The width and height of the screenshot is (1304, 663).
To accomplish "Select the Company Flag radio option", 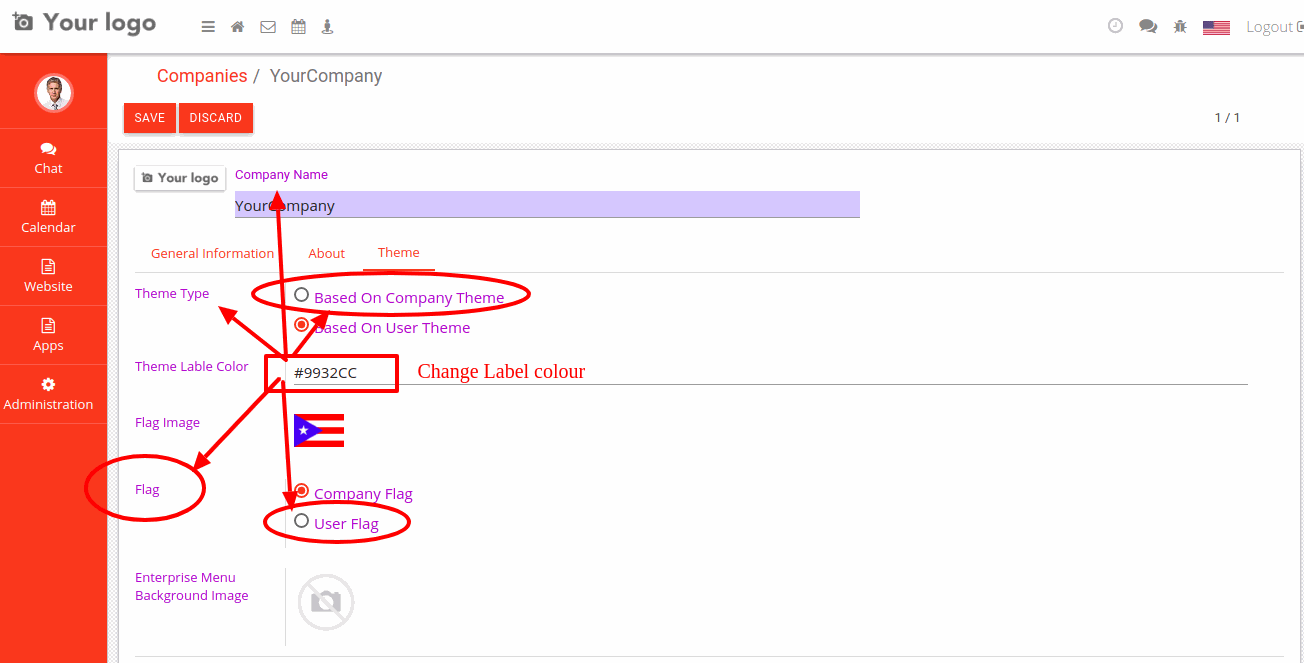I will (x=302, y=491).
